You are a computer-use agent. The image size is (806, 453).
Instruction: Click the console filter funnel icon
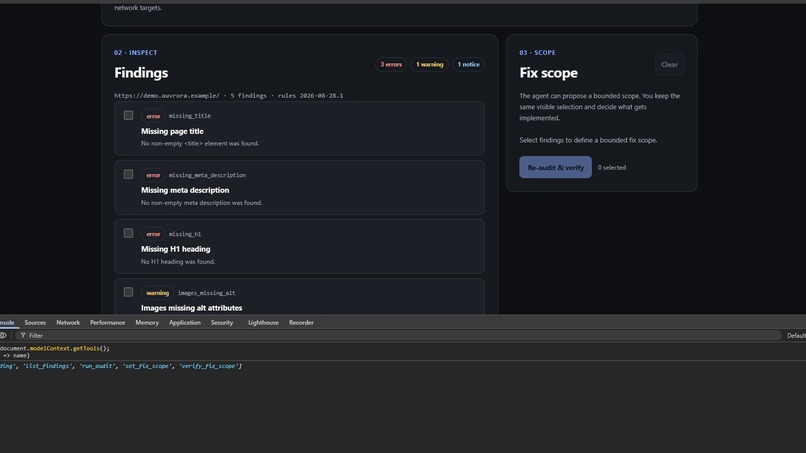coord(23,335)
